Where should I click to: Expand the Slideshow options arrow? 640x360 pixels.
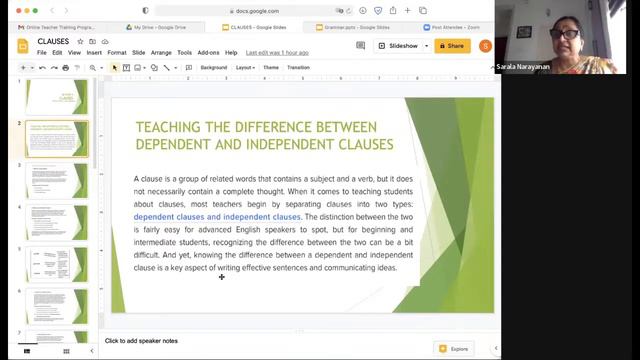click(x=427, y=46)
